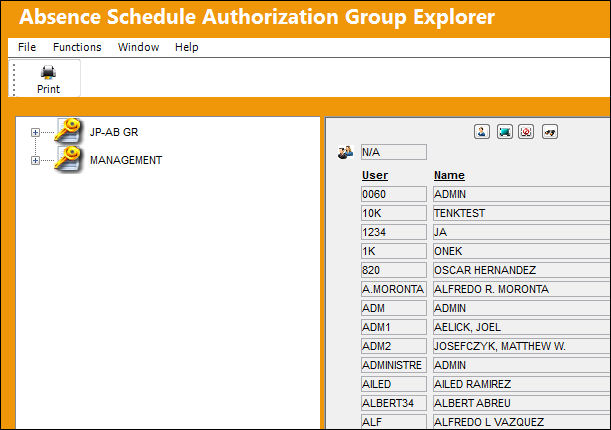Click the key icon for MANAGEMENT
This screenshot has height=430, width=611.
click(x=68, y=159)
